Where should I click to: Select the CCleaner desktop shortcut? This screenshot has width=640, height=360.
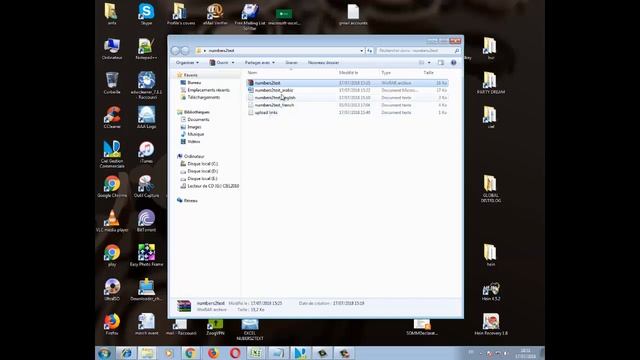(x=112, y=118)
